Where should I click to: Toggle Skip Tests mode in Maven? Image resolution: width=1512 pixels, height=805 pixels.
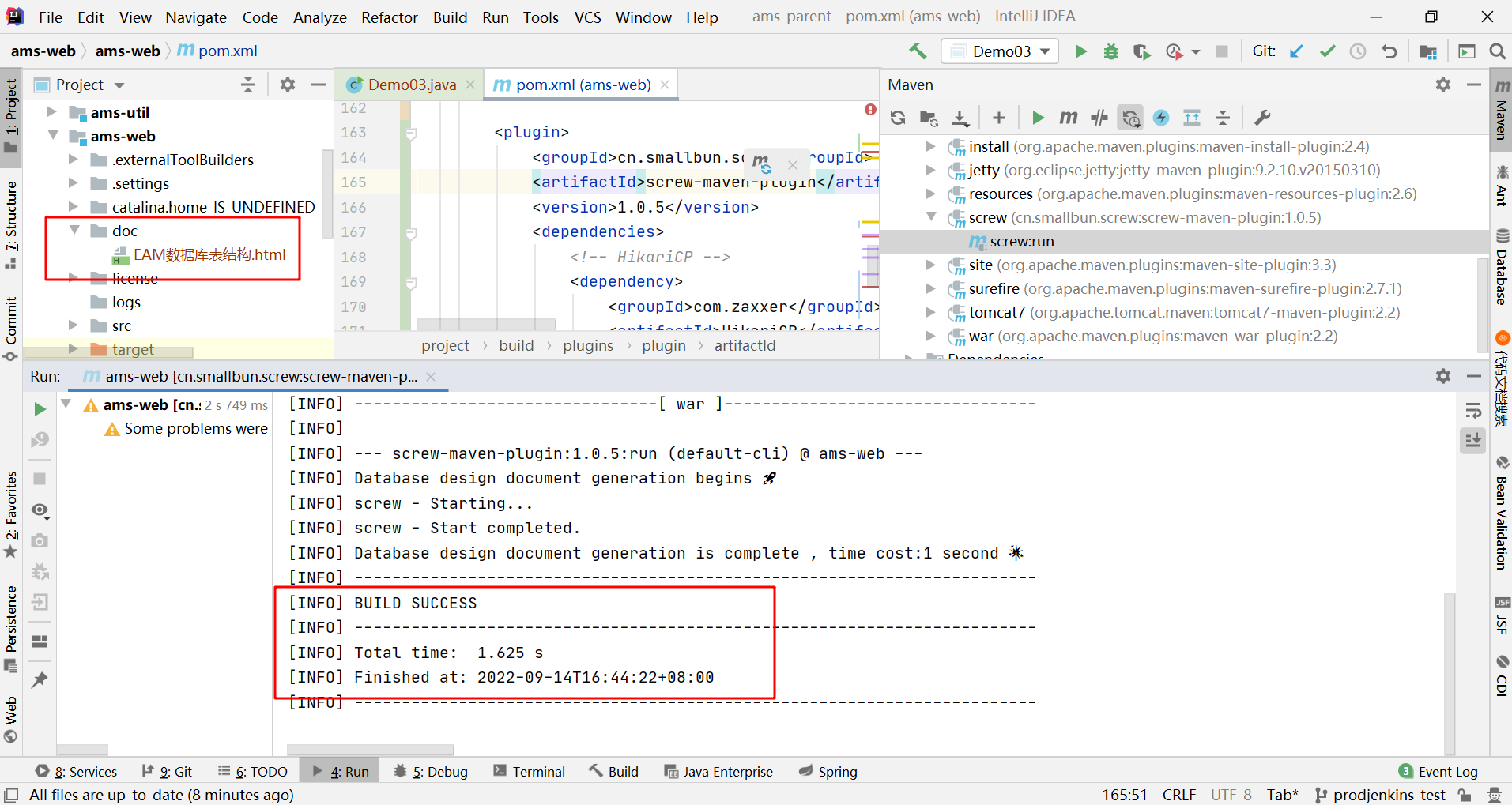[1161, 118]
